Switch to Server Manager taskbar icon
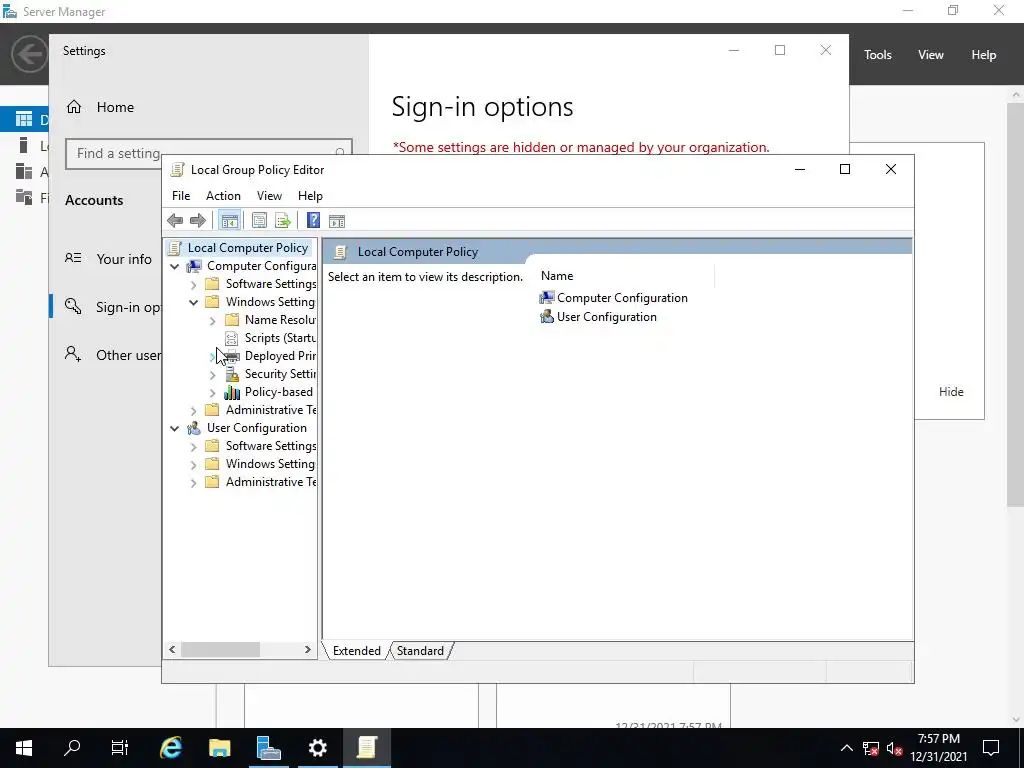Viewport: 1024px width, 768px height. [268, 748]
